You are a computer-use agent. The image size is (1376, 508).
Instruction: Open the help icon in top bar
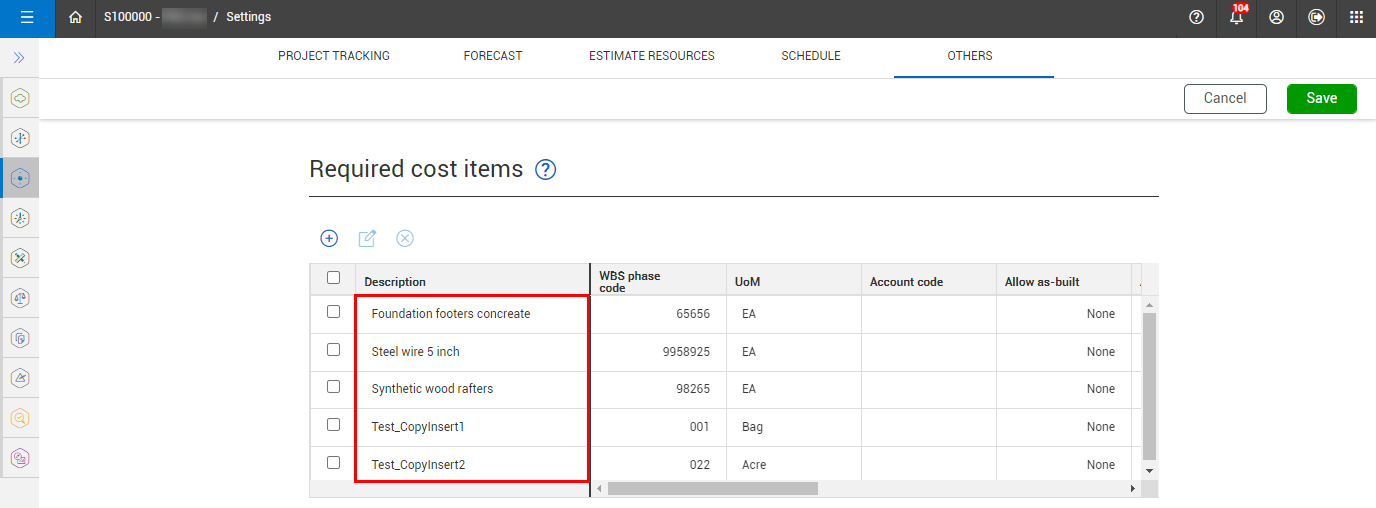pyautogui.click(x=1196, y=17)
